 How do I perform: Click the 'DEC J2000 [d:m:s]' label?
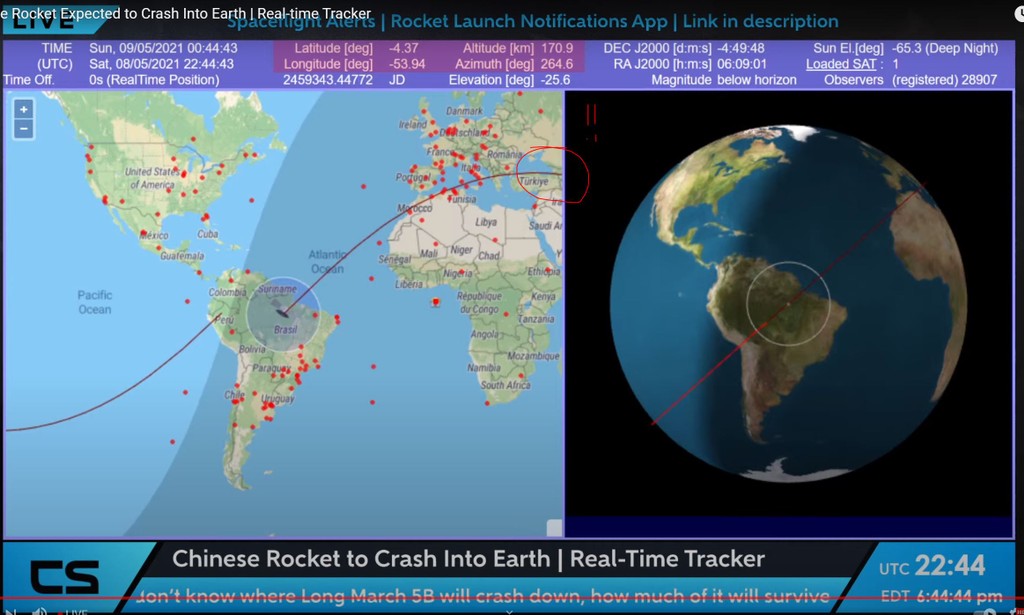(658, 48)
